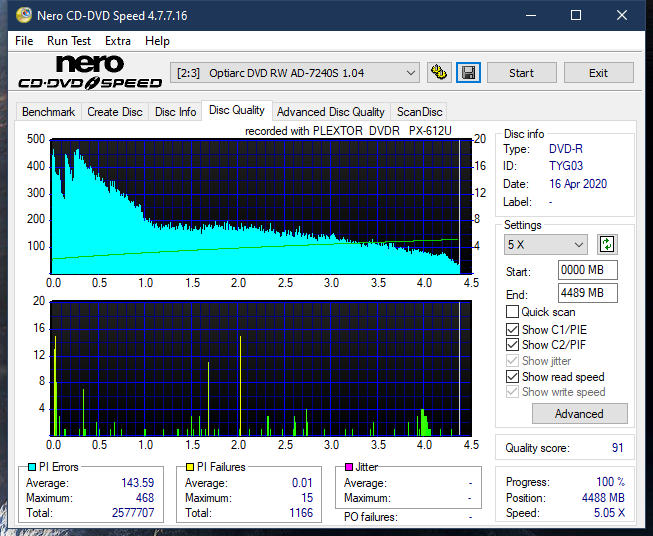Toggle Show read speed checkbox

pos(512,376)
